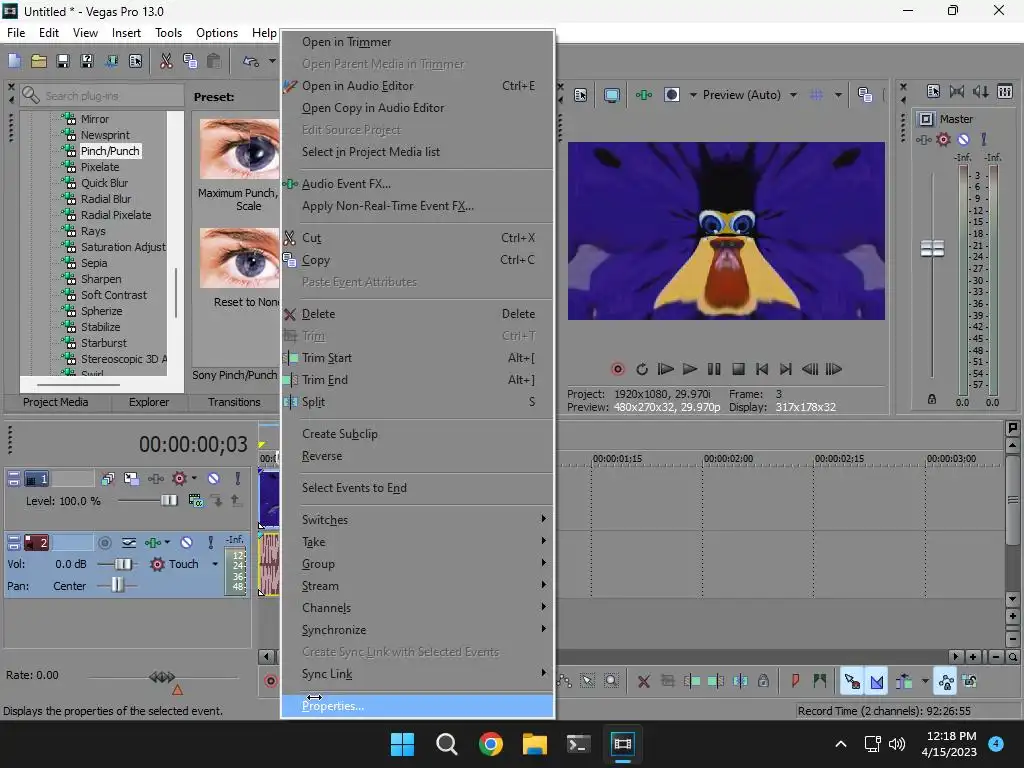Screen dimensions: 1024x768
Task: Switch to the Transitions tab
Action: [x=234, y=402]
